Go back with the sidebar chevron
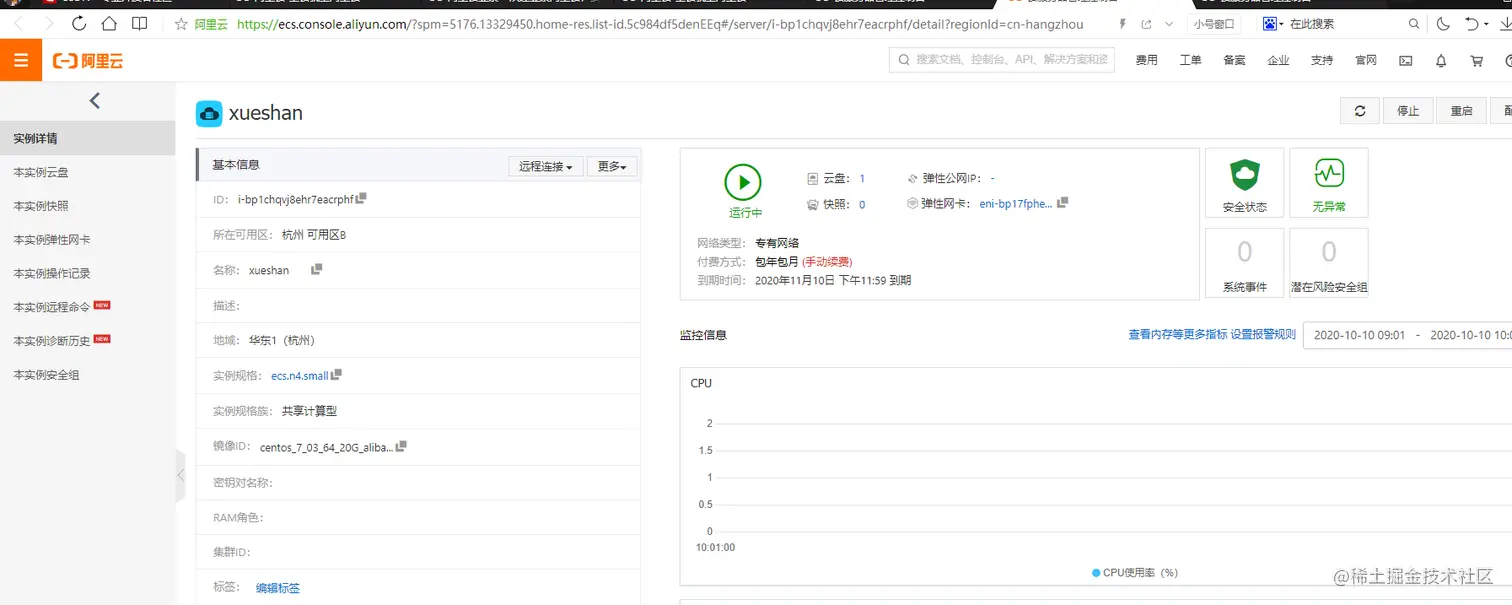Image resolution: width=1512 pixels, height=605 pixels. (x=95, y=100)
